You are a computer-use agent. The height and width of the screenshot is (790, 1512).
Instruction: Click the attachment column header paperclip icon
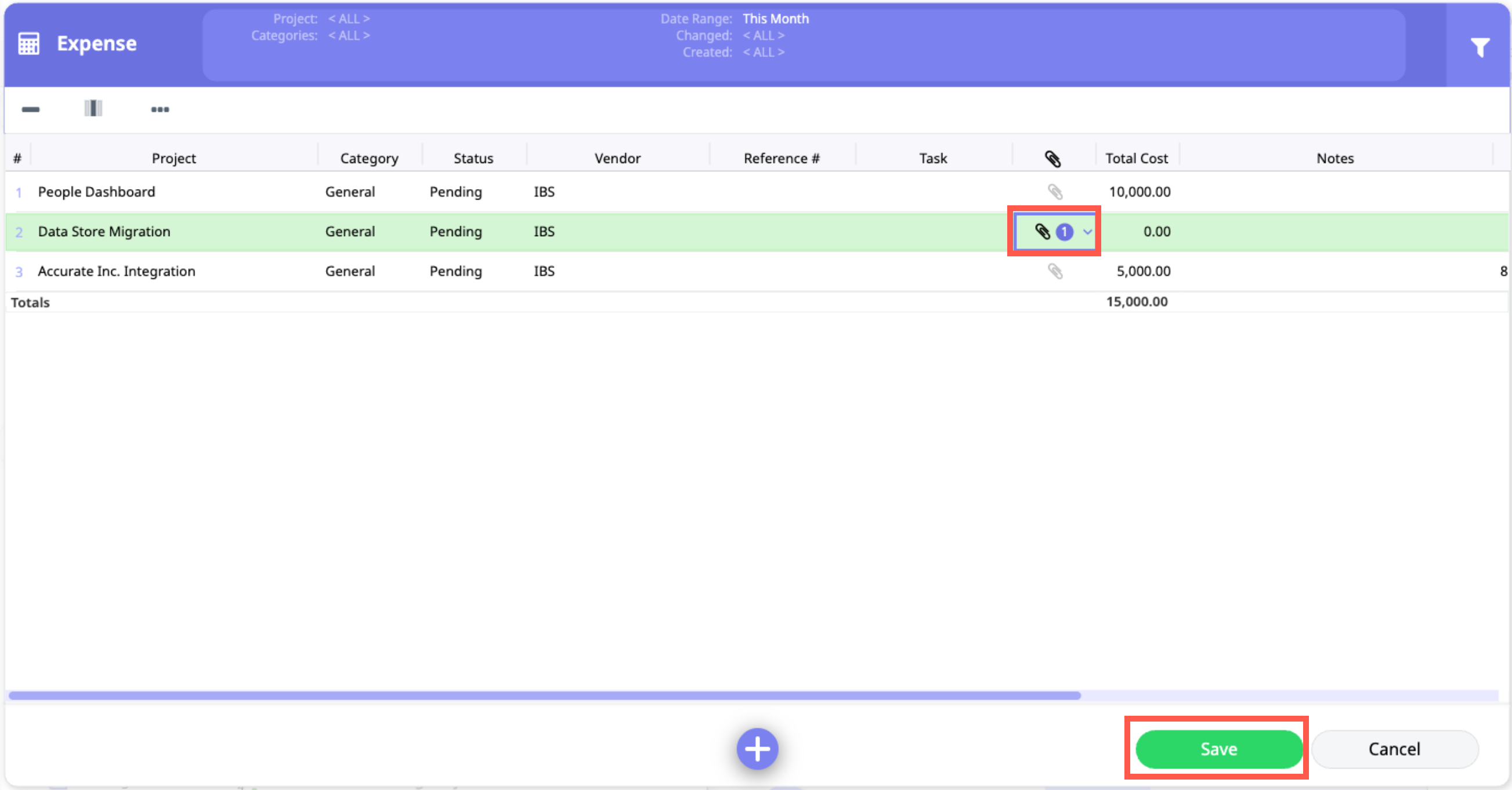coord(1052,158)
